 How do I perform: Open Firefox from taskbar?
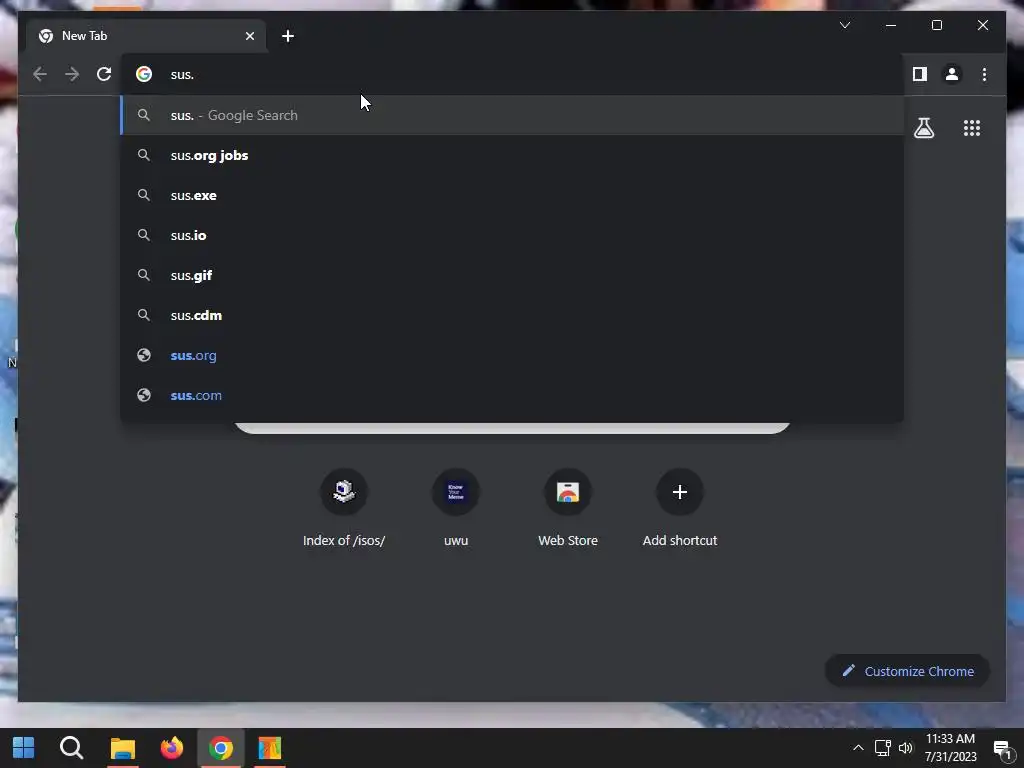tap(172, 748)
